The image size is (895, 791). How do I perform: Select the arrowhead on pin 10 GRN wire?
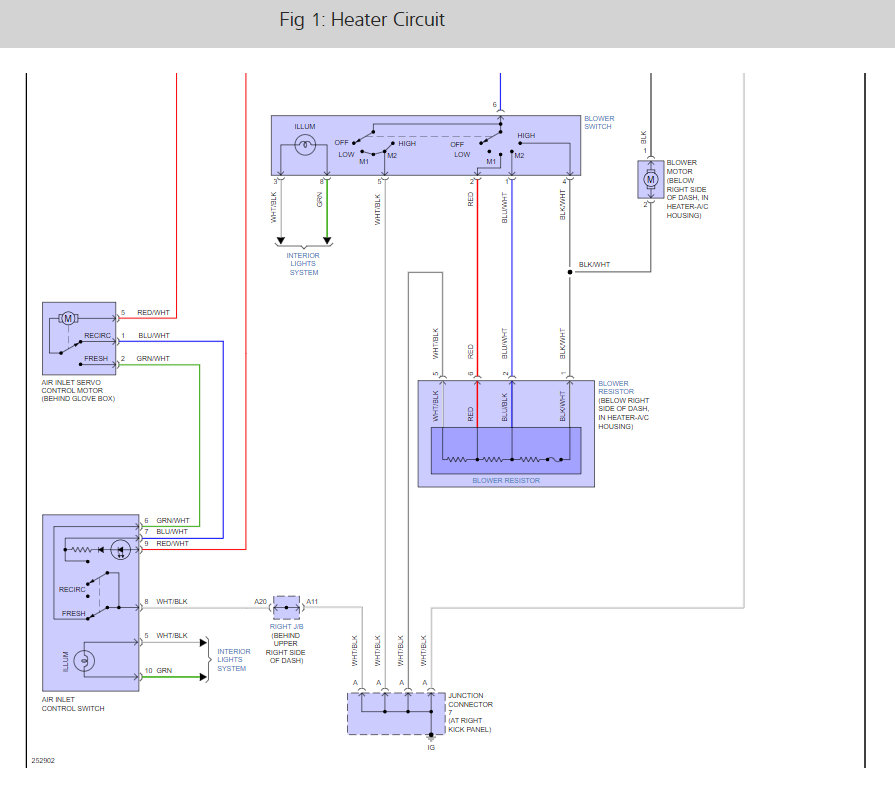coord(203,677)
